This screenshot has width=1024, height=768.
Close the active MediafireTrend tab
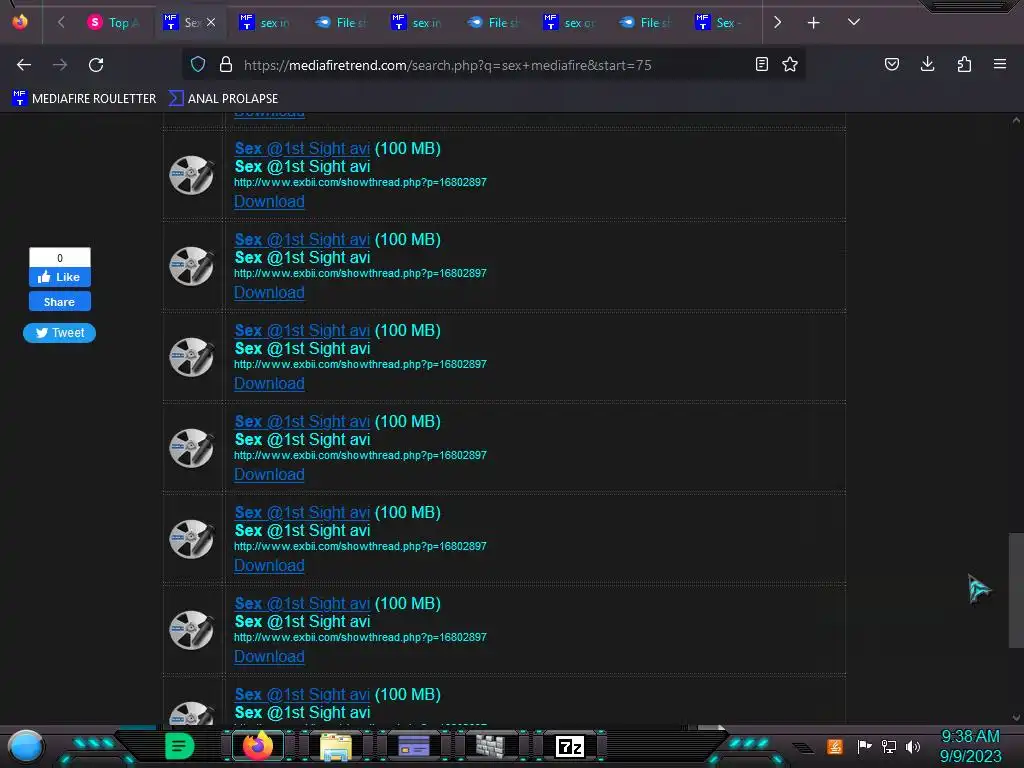pyautogui.click(x=211, y=23)
